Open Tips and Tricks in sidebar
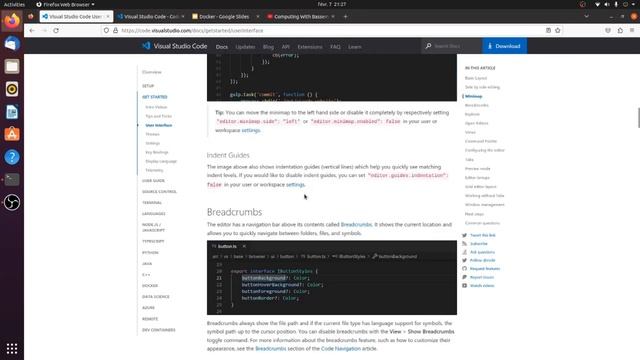 [x=158, y=116]
